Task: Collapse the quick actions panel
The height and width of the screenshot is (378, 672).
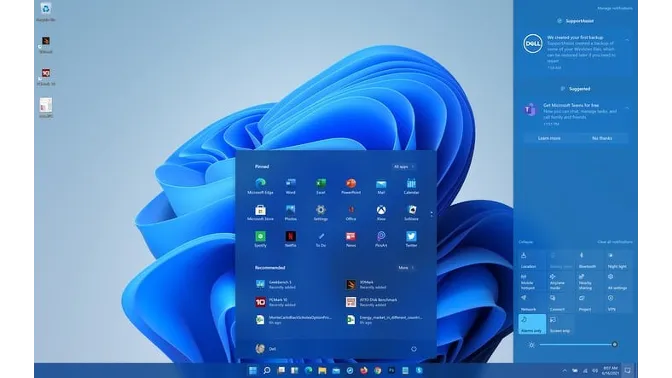Action: pyautogui.click(x=525, y=242)
